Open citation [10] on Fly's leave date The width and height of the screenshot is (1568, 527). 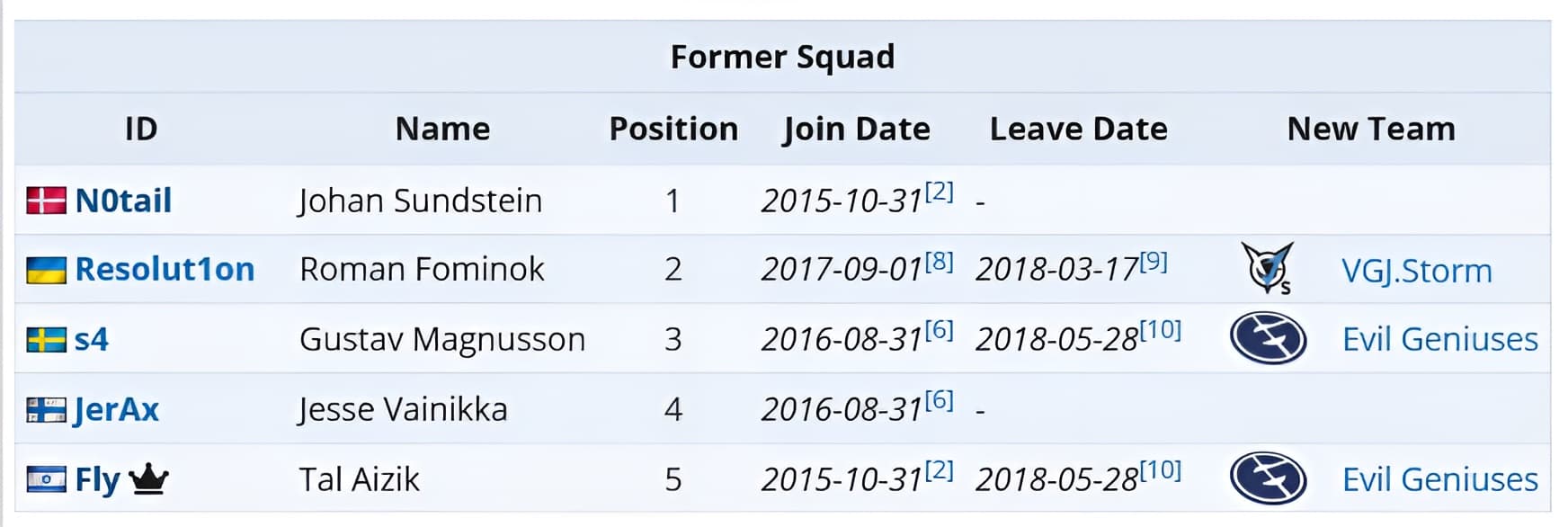click(x=1161, y=470)
